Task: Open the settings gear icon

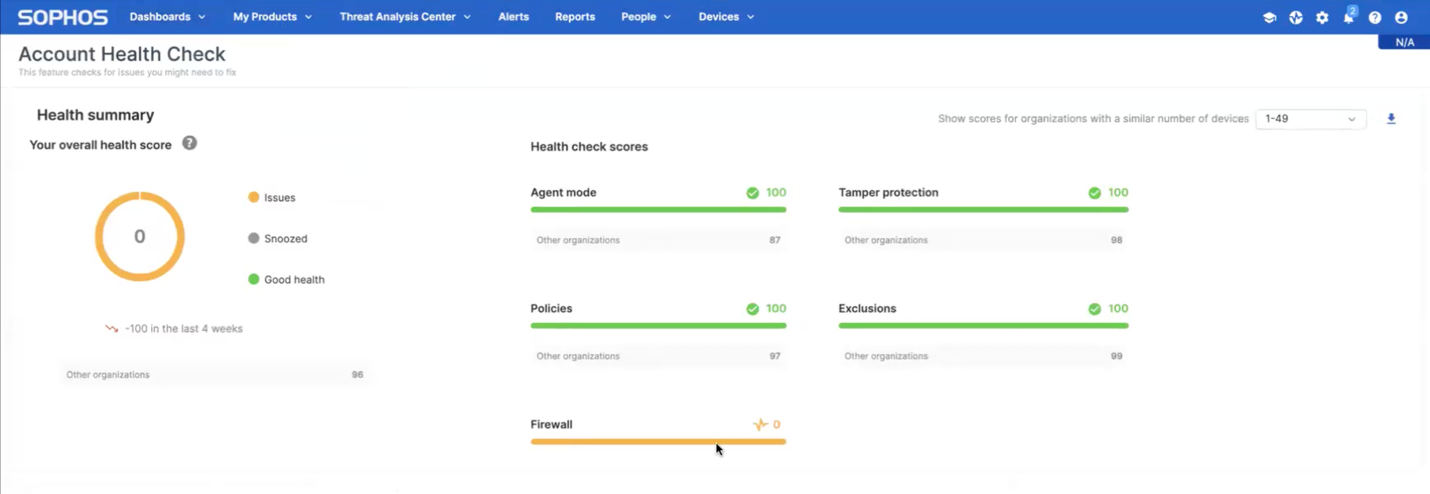Action: 1322,17
